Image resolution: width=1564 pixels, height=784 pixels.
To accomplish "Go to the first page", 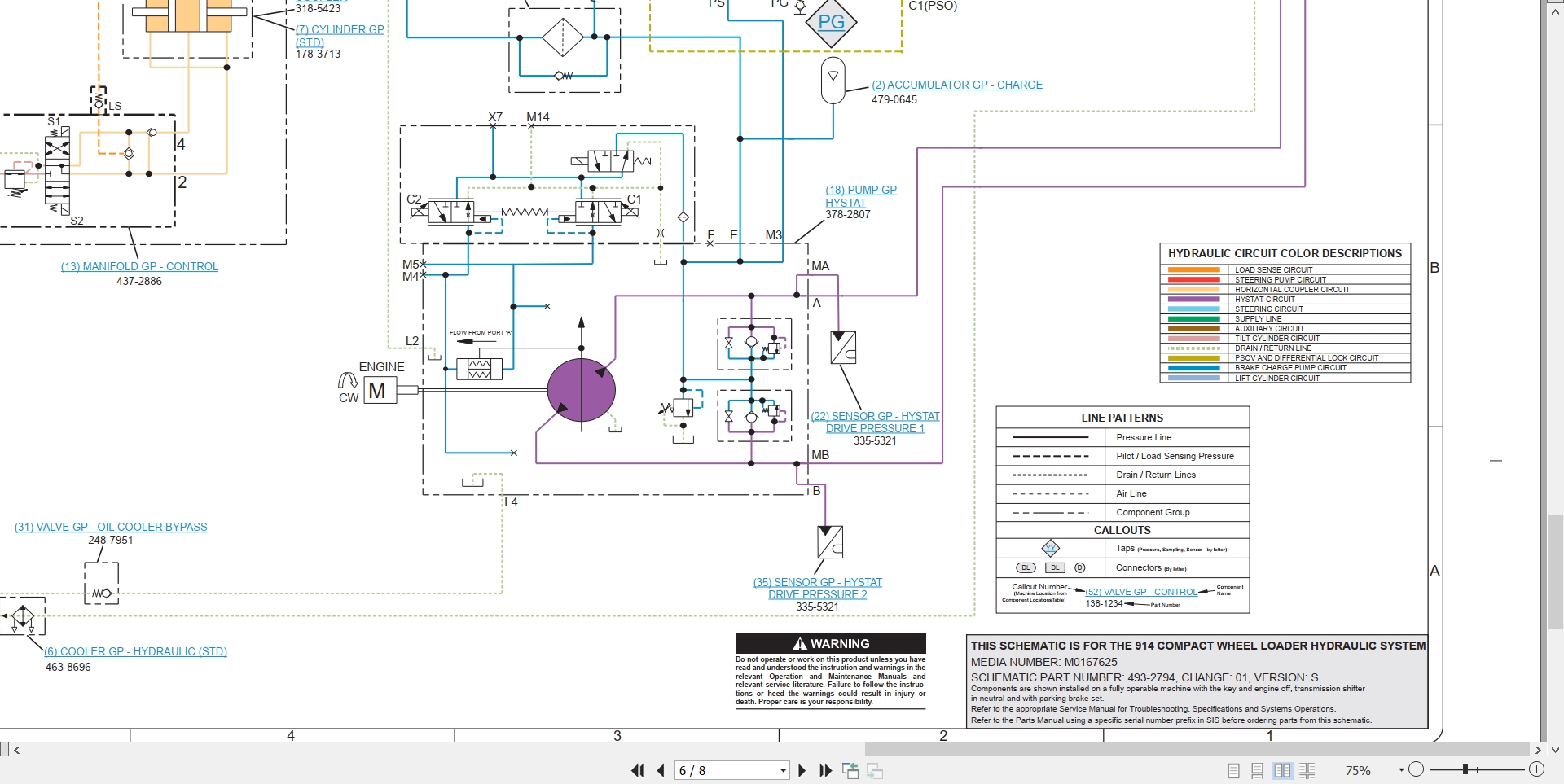I will 638,770.
